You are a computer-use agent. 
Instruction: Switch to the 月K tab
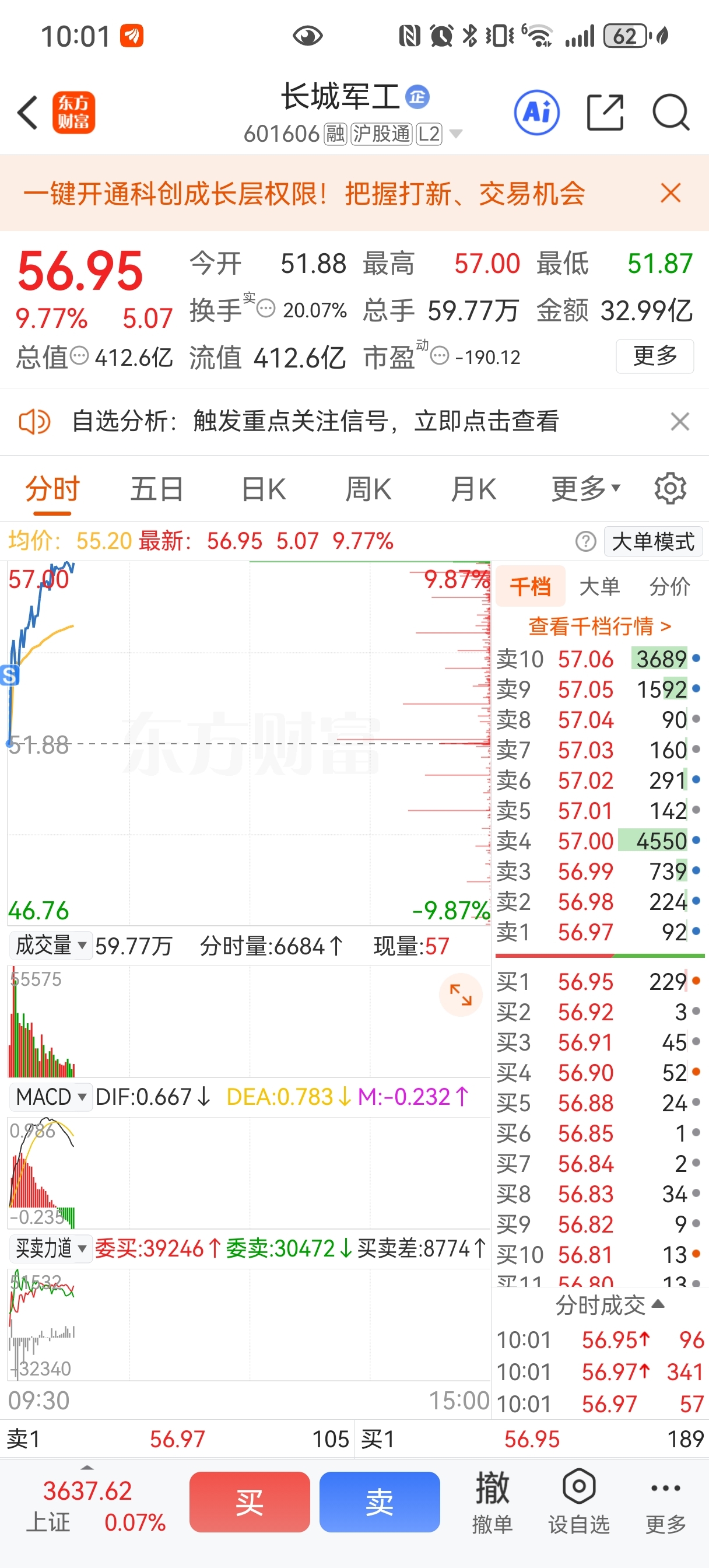(x=473, y=489)
